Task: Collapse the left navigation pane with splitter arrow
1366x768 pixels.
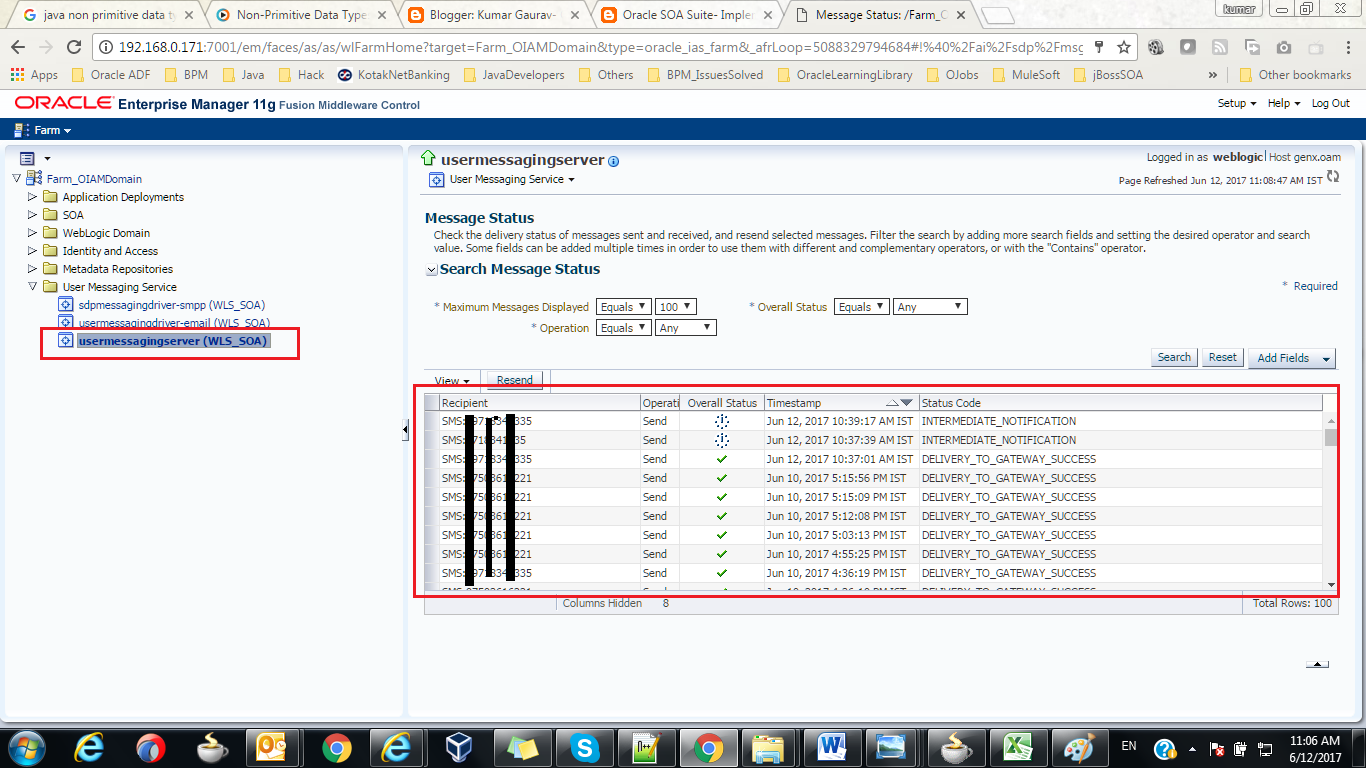Action: [405, 430]
